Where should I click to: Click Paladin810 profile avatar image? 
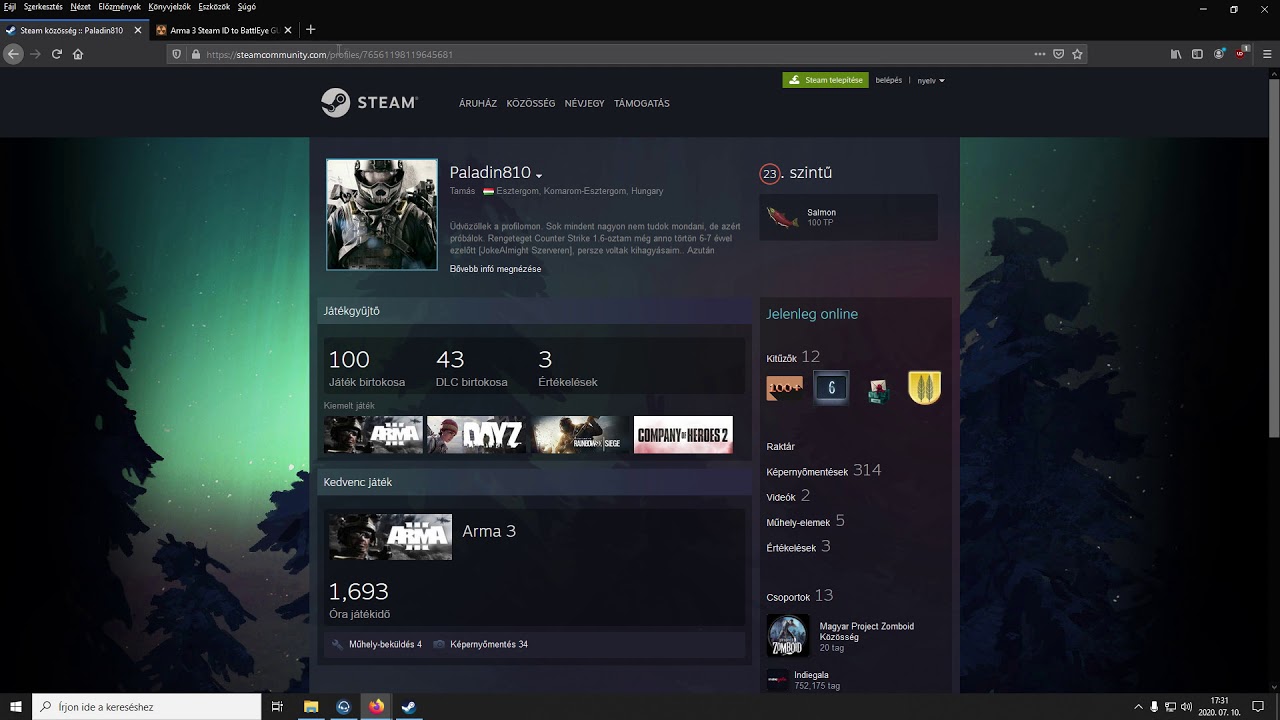click(x=382, y=214)
